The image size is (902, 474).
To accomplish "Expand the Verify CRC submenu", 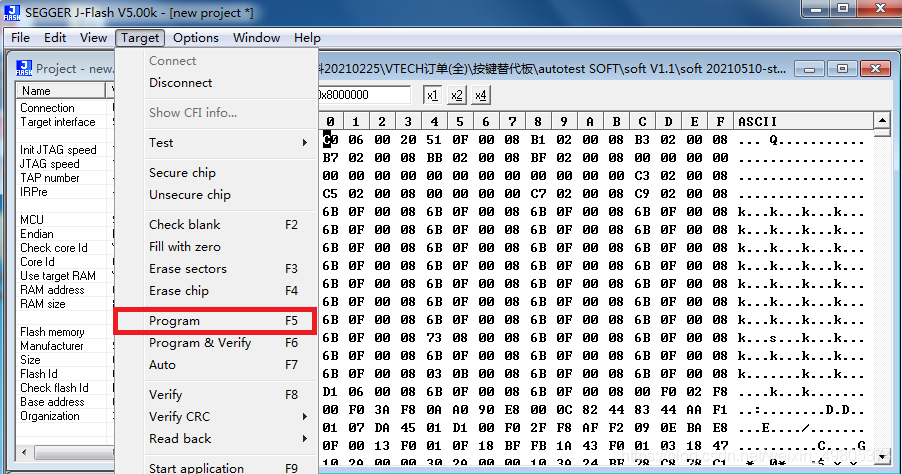I will coord(216,416).
